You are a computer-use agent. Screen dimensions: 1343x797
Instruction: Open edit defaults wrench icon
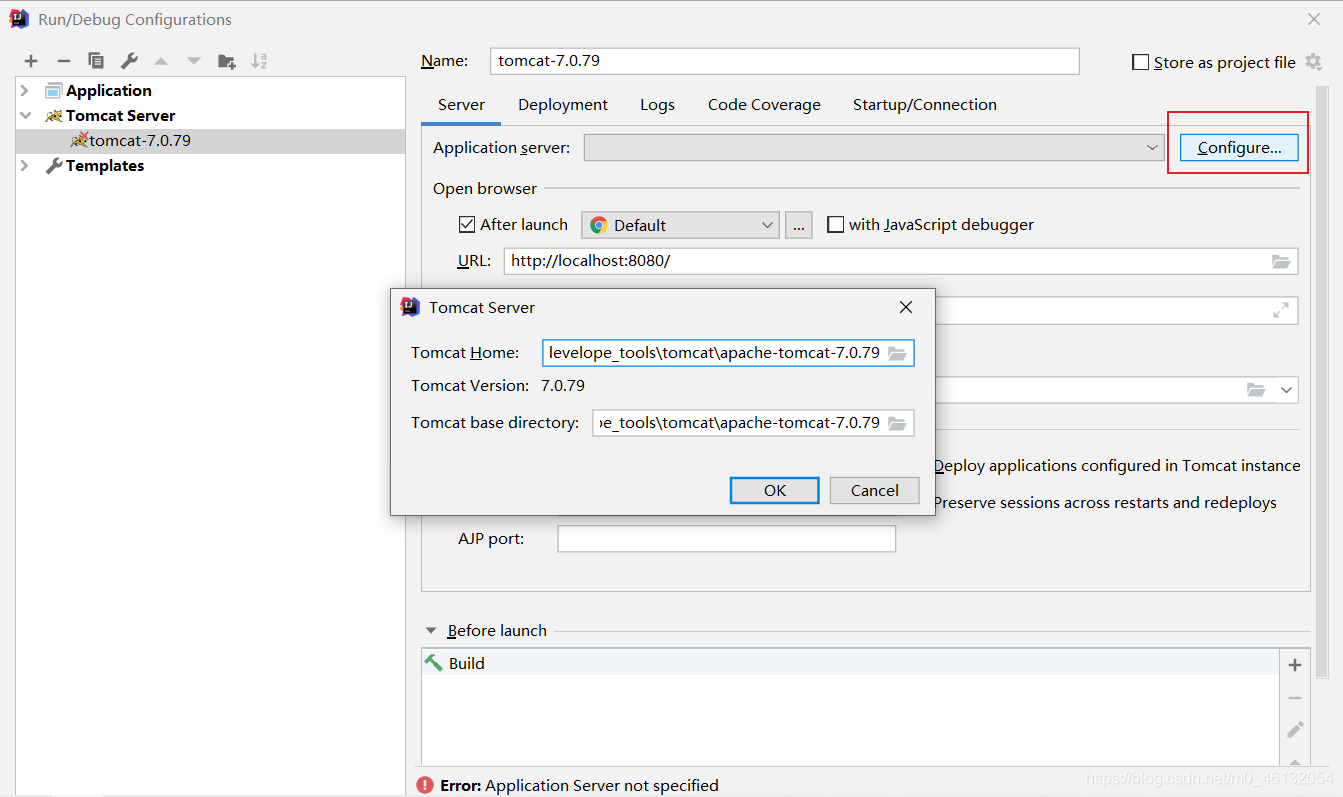129,61
